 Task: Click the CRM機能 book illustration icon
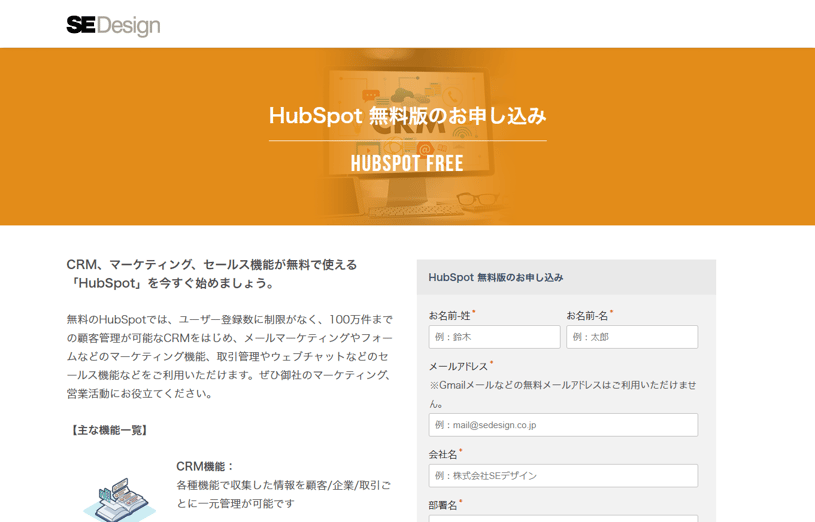pyautogui.click(x=119, y=500)
